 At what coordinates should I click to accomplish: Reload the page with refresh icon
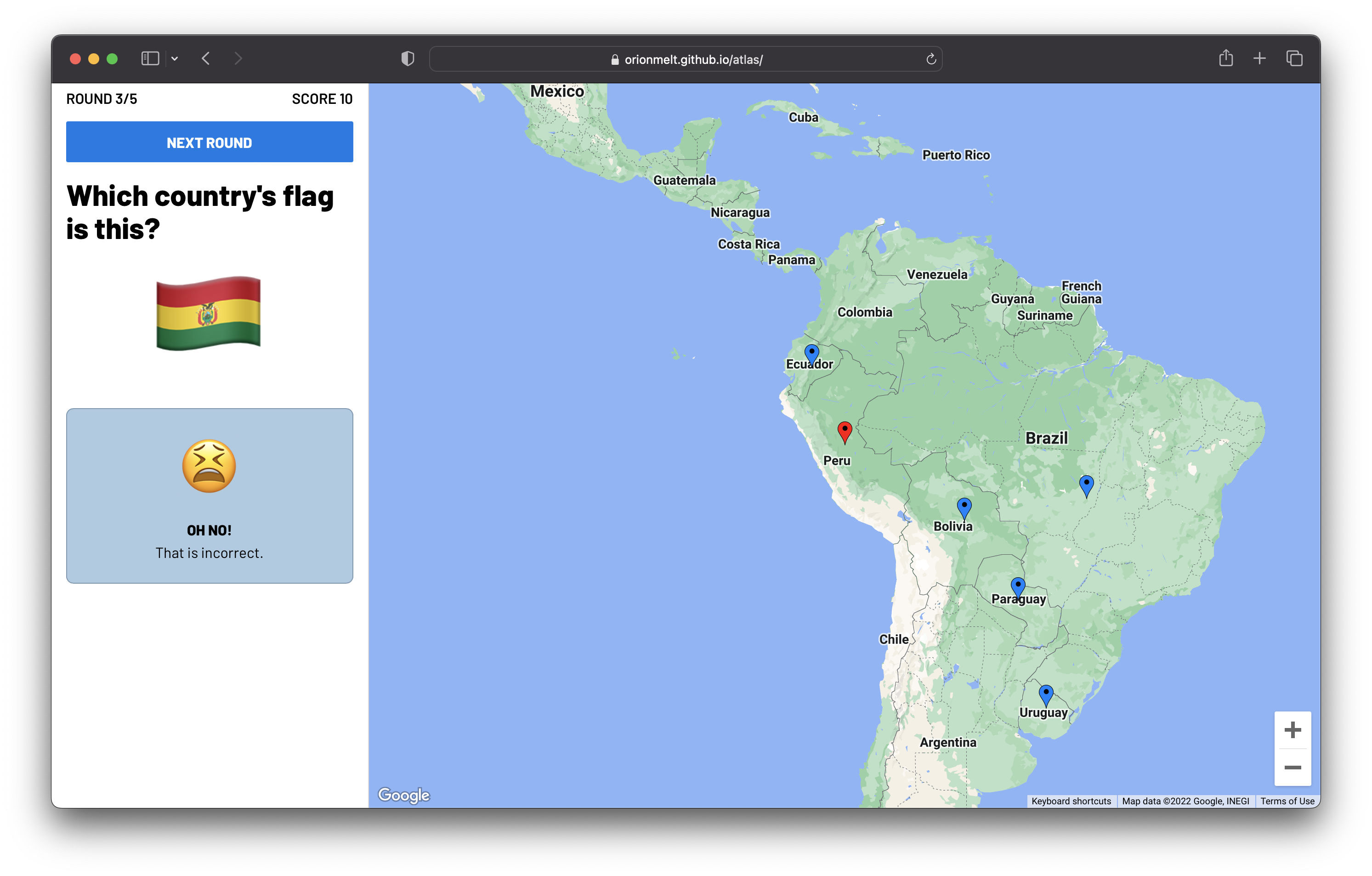point(930,59)
